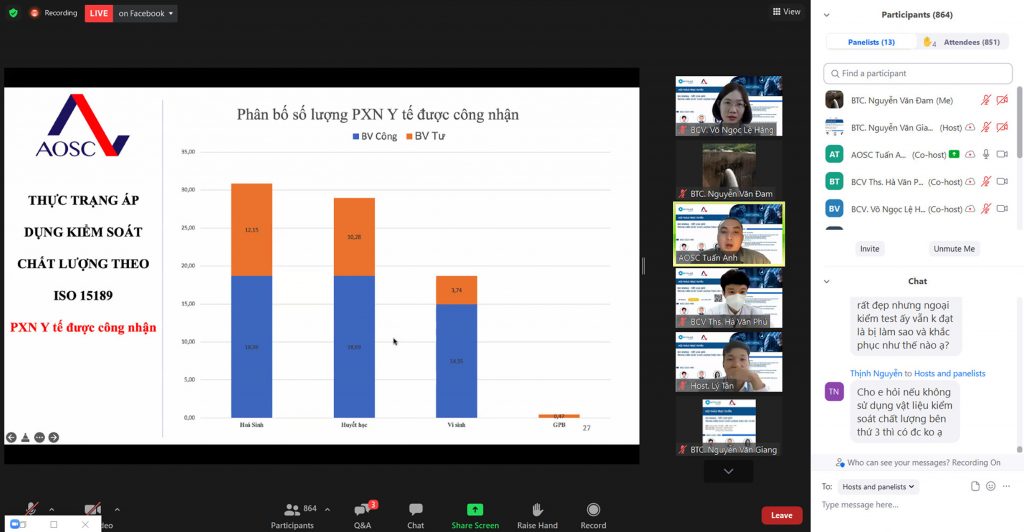
Task: Start Share Screen with green icon
Action: pos(475,509)
